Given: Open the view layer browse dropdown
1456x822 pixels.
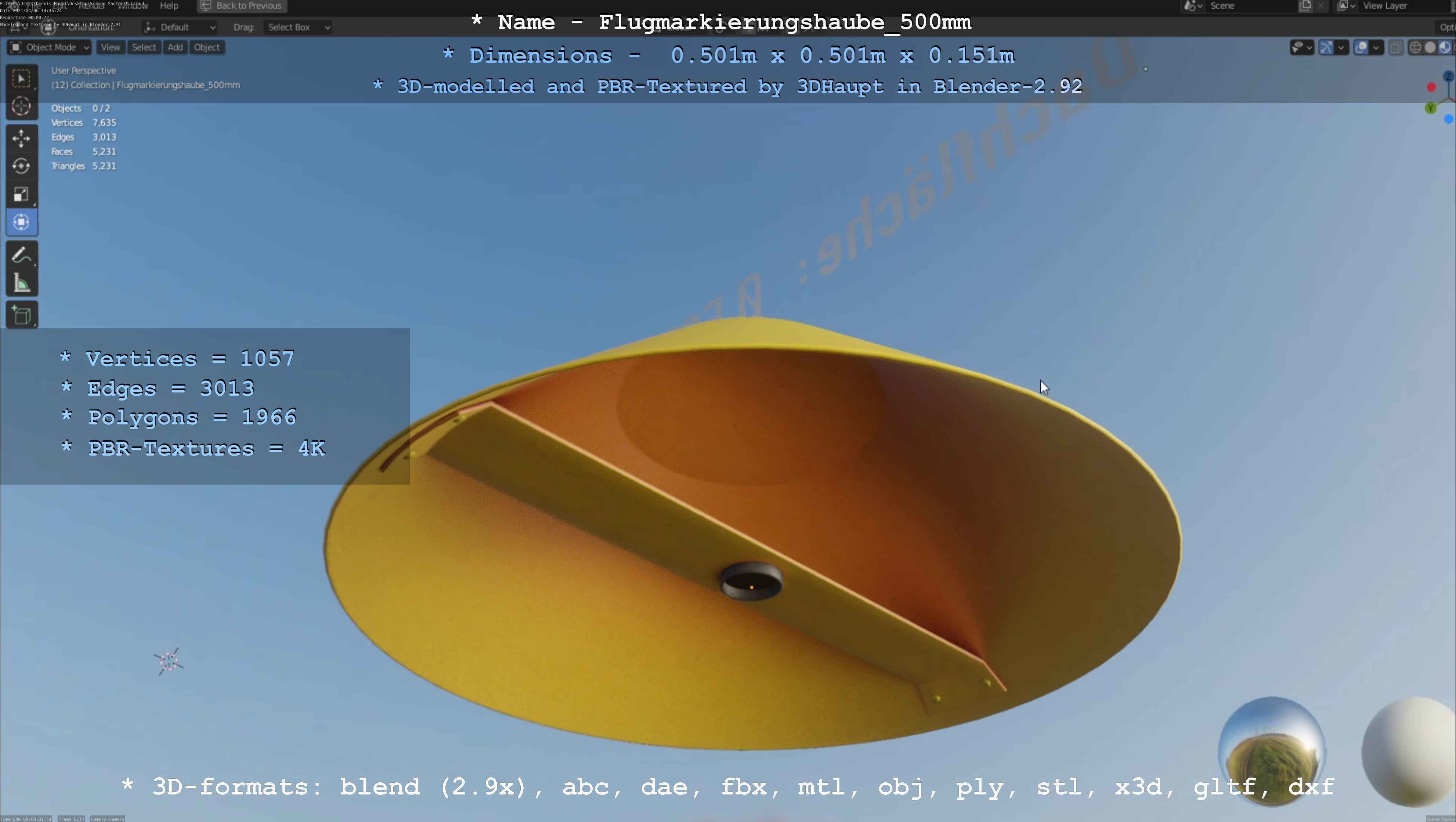Looking at the screenshot, I should point(1346,6).
